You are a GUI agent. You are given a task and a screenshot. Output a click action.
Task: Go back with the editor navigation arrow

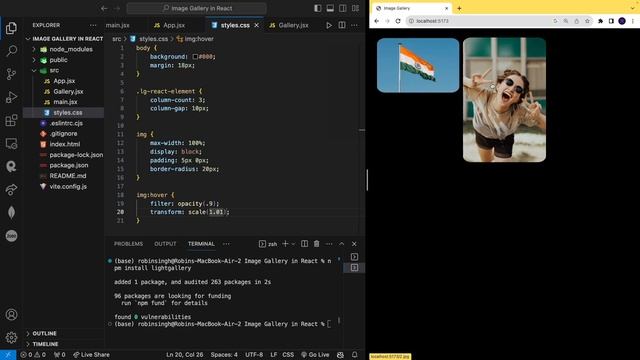tap(104, 8)
